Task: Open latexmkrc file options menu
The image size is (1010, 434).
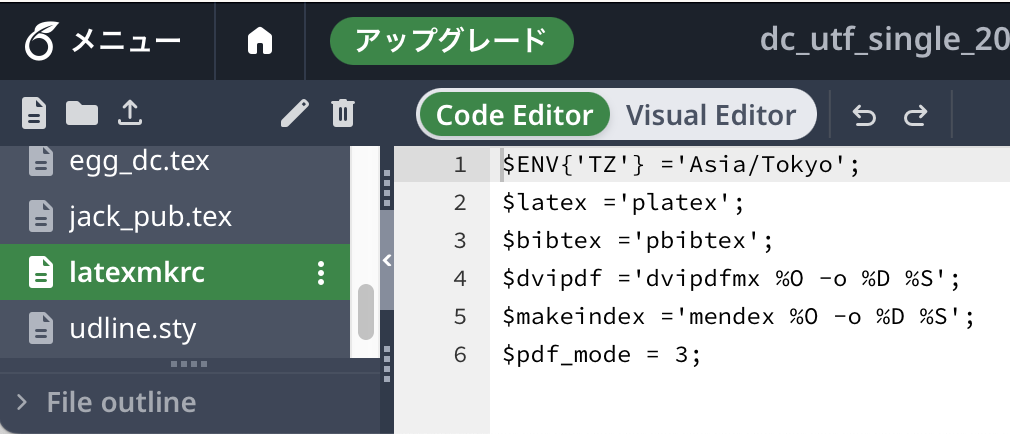Action: (321, 272)
